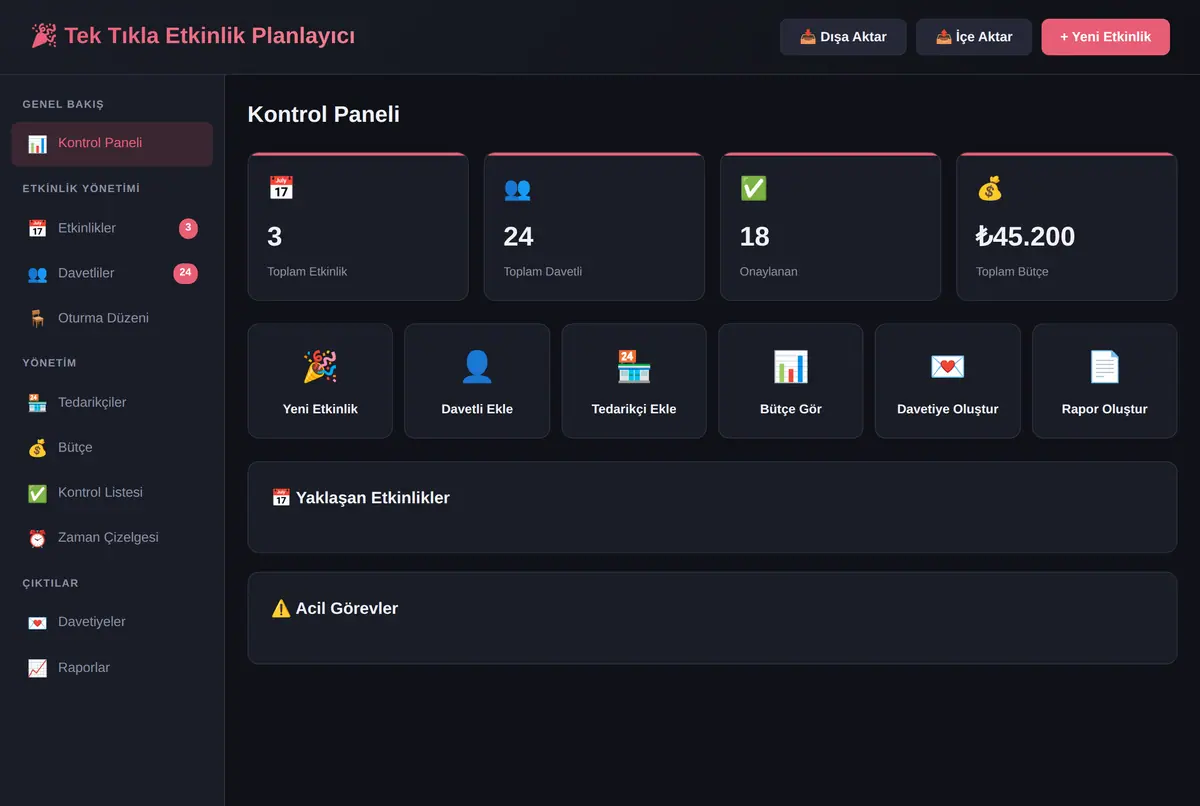Click the store icon beside Tedarikçiler

coord(37,403)
